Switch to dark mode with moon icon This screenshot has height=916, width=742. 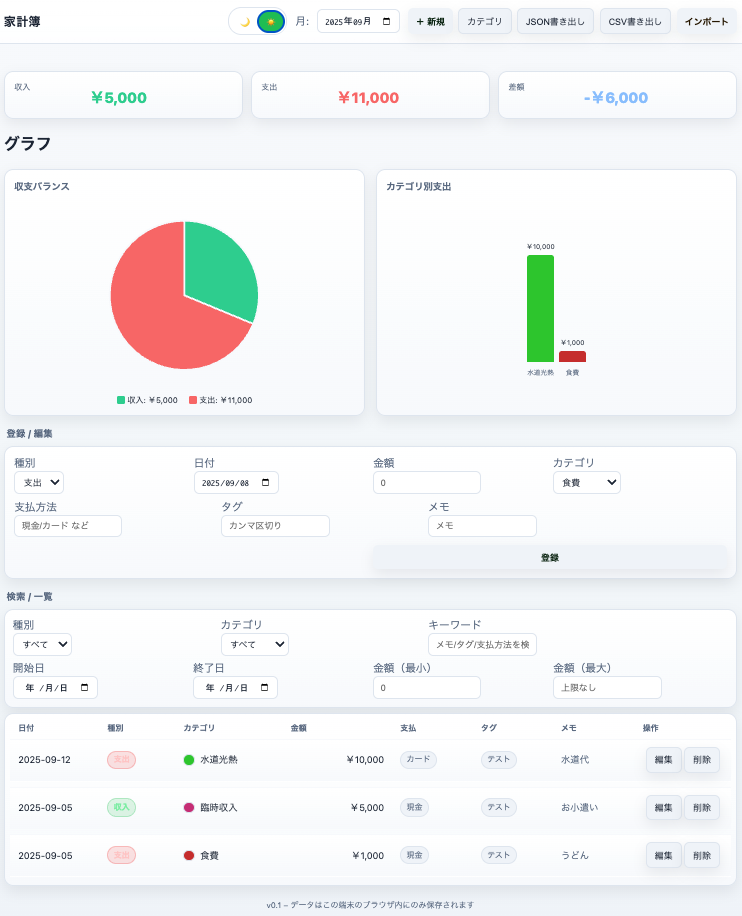245,22
